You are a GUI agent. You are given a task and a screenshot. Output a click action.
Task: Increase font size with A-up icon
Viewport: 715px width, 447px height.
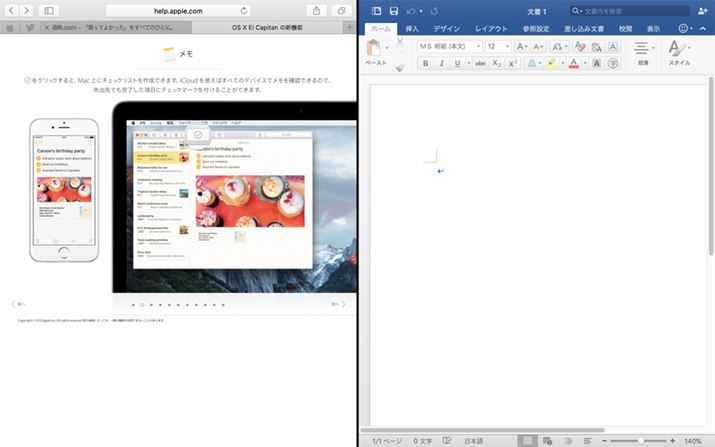tap(521, 47)
